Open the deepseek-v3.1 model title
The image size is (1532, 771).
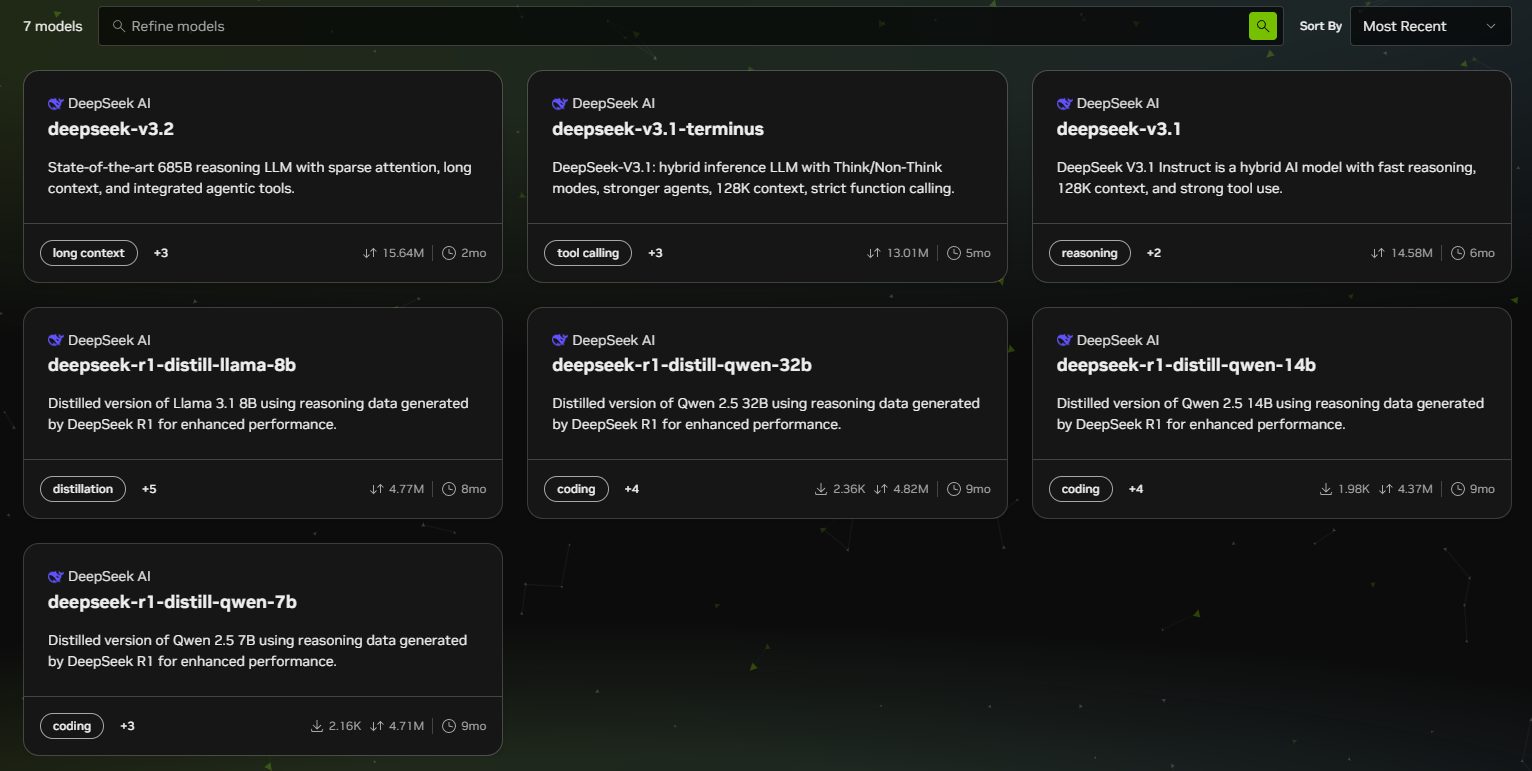[x=1119, y=129]
